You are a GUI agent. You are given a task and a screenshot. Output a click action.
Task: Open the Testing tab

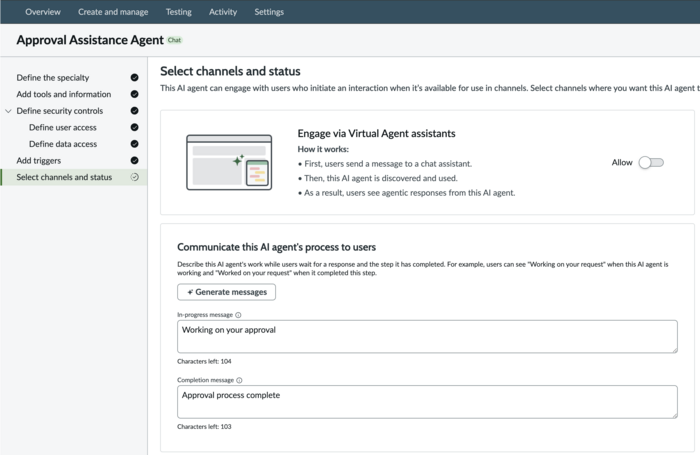pos(179,12)
